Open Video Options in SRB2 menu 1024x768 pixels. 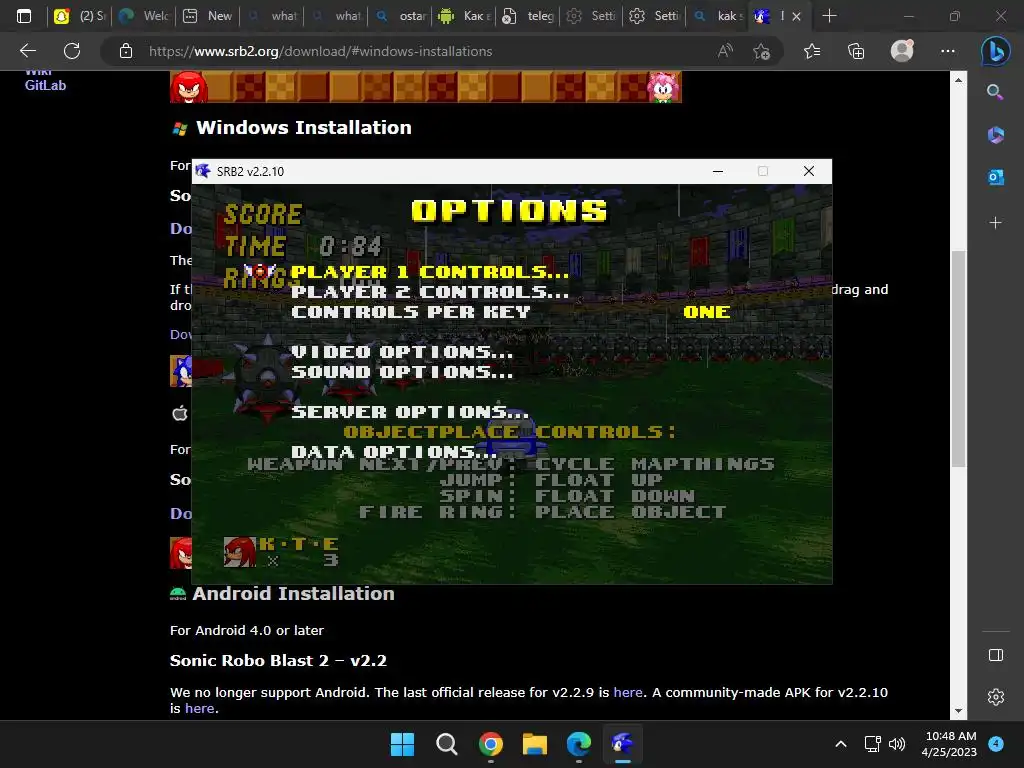point(402,352)
